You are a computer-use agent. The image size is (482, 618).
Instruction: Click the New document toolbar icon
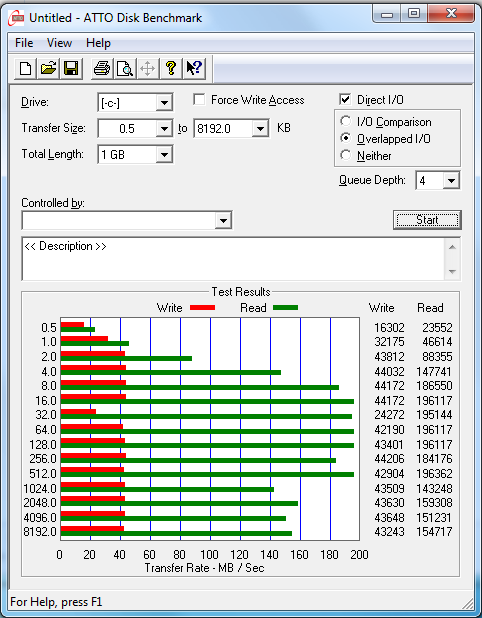pyautogui.click(x=26, y=69)
